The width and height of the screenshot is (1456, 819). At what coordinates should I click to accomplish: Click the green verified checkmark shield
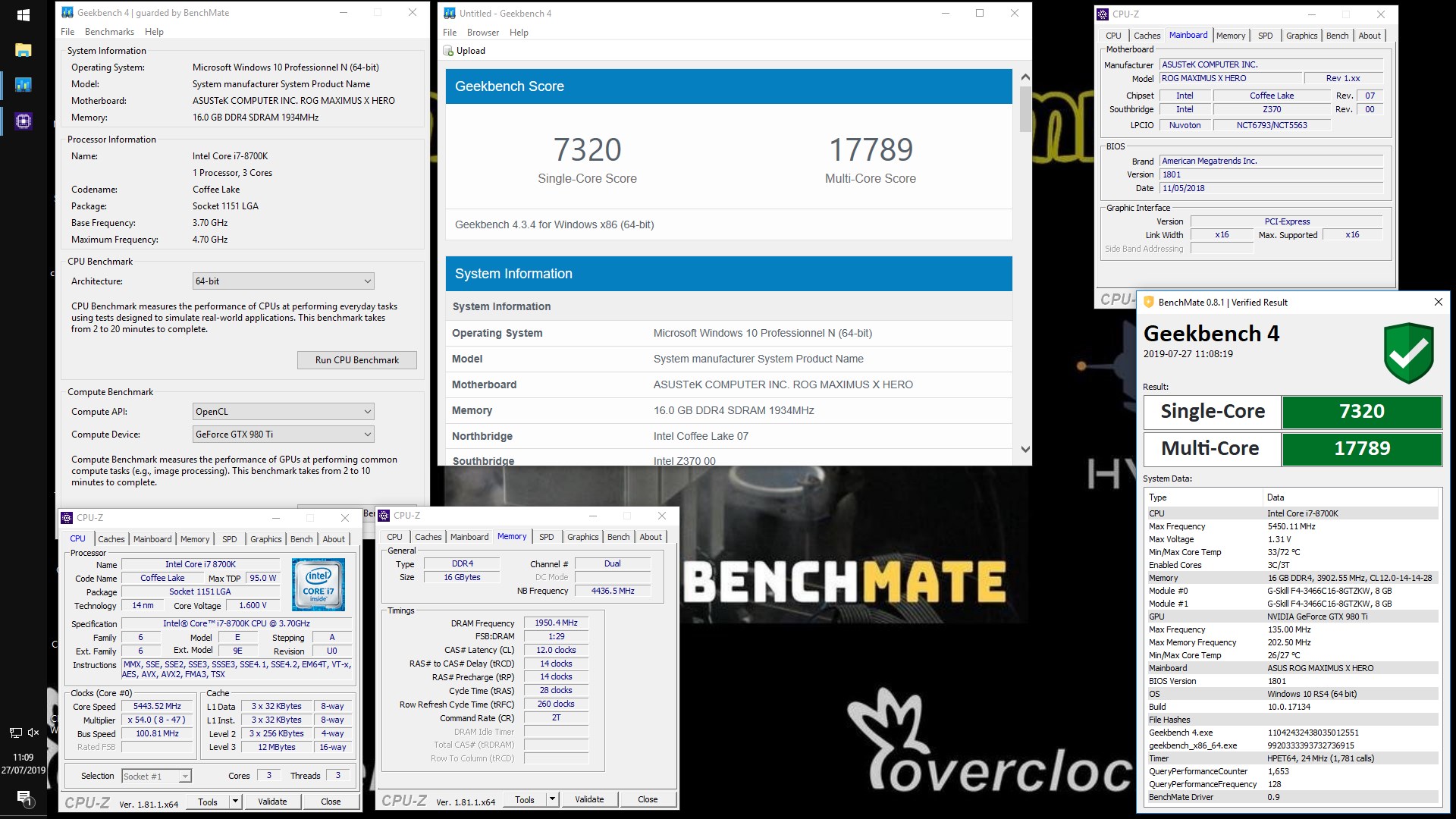pyautogui.click(x=1408, y=352)
